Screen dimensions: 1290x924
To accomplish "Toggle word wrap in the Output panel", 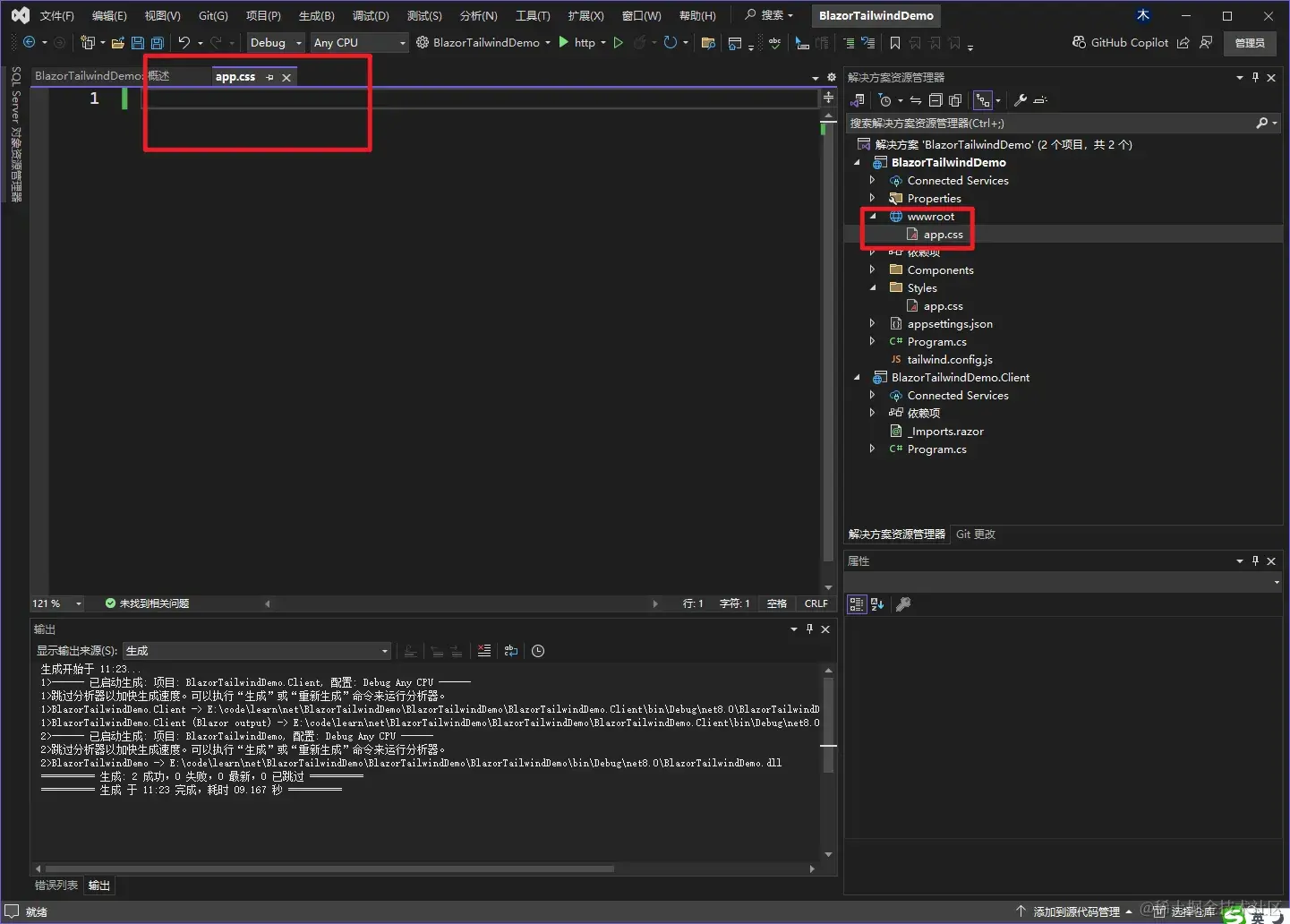I will pyautogui.click(x=511, y=651).
